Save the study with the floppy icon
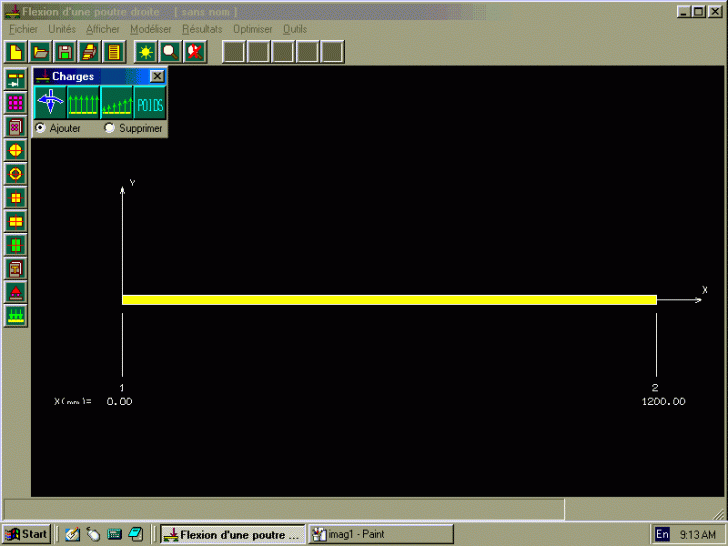 [65, 52]
